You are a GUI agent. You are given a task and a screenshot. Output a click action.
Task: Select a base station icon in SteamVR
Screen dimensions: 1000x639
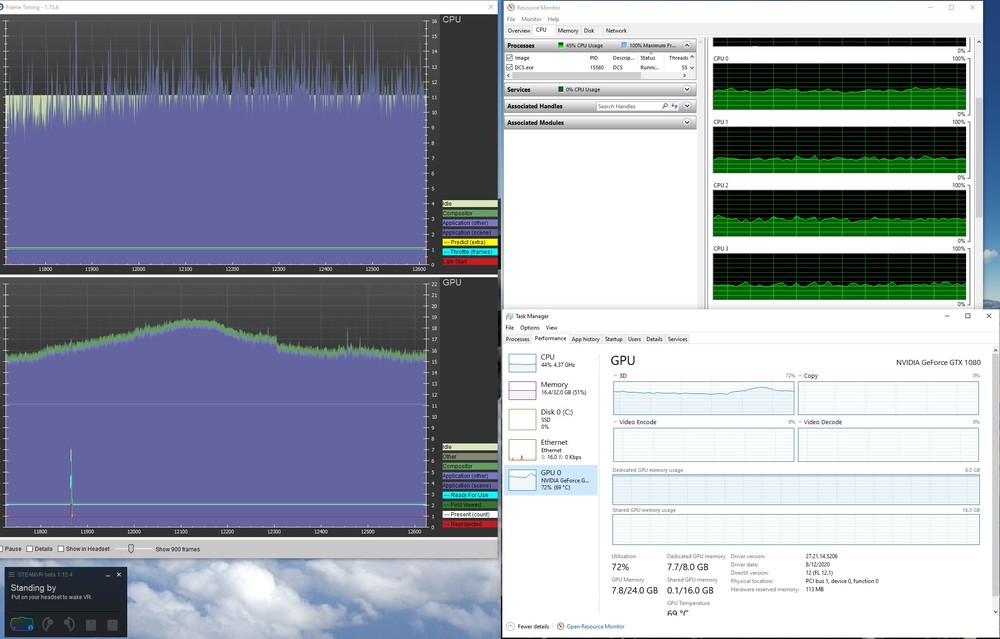click(x=91, y=624)
